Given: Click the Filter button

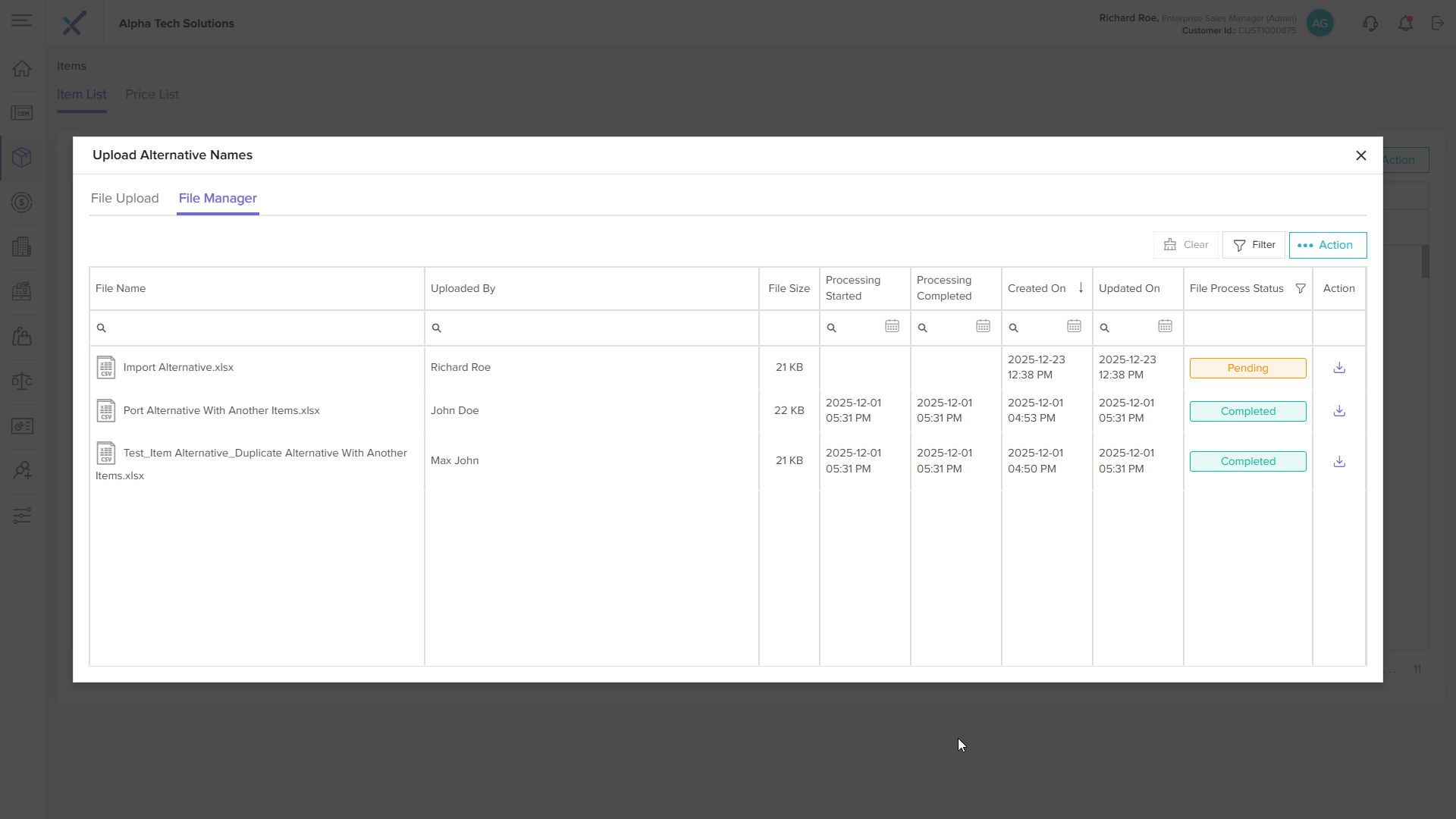Looking at the screenshot, I should (x=1254, y=245).
